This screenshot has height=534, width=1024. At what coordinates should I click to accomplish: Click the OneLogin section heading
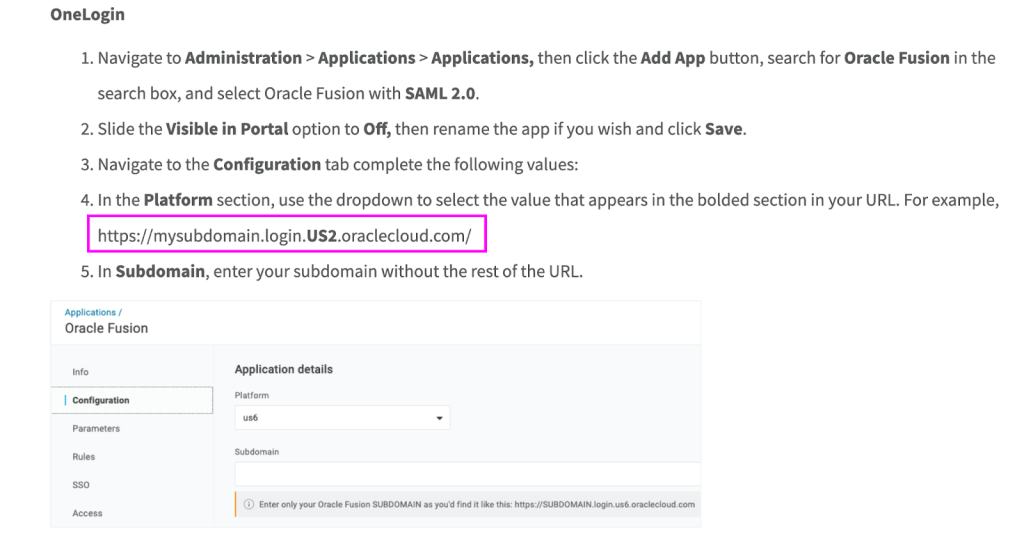point(87,17)
